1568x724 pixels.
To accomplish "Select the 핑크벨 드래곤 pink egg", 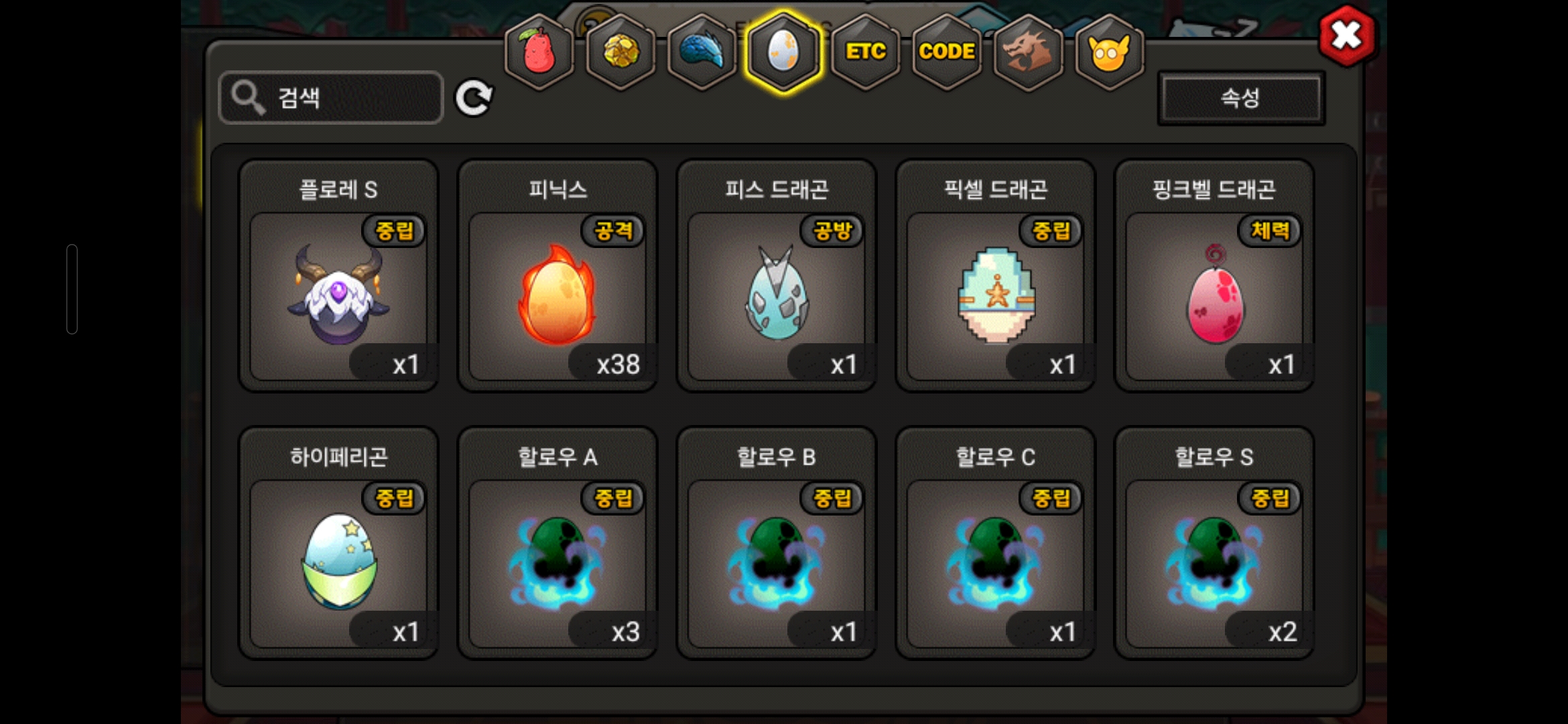I will [1214, 276].
